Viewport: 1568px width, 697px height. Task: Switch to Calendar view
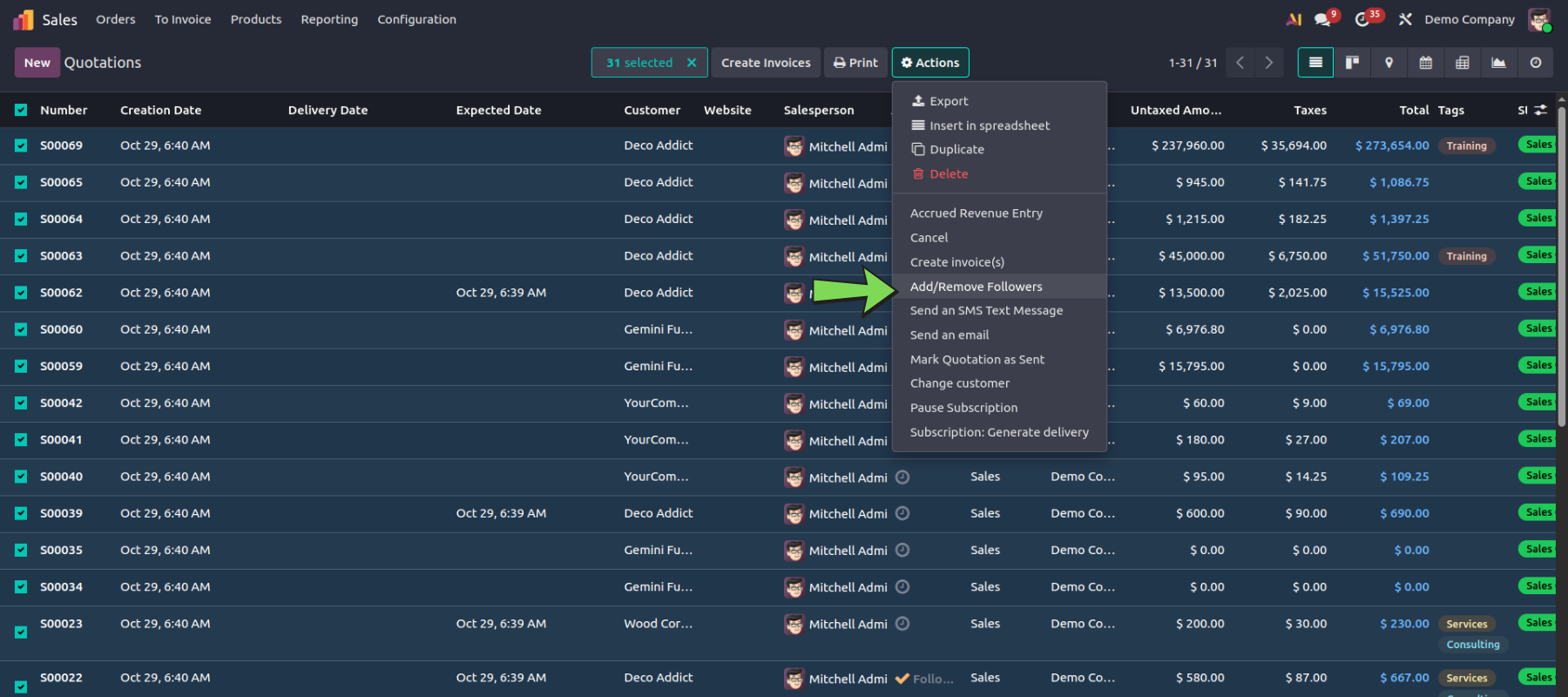(1425, 63)
